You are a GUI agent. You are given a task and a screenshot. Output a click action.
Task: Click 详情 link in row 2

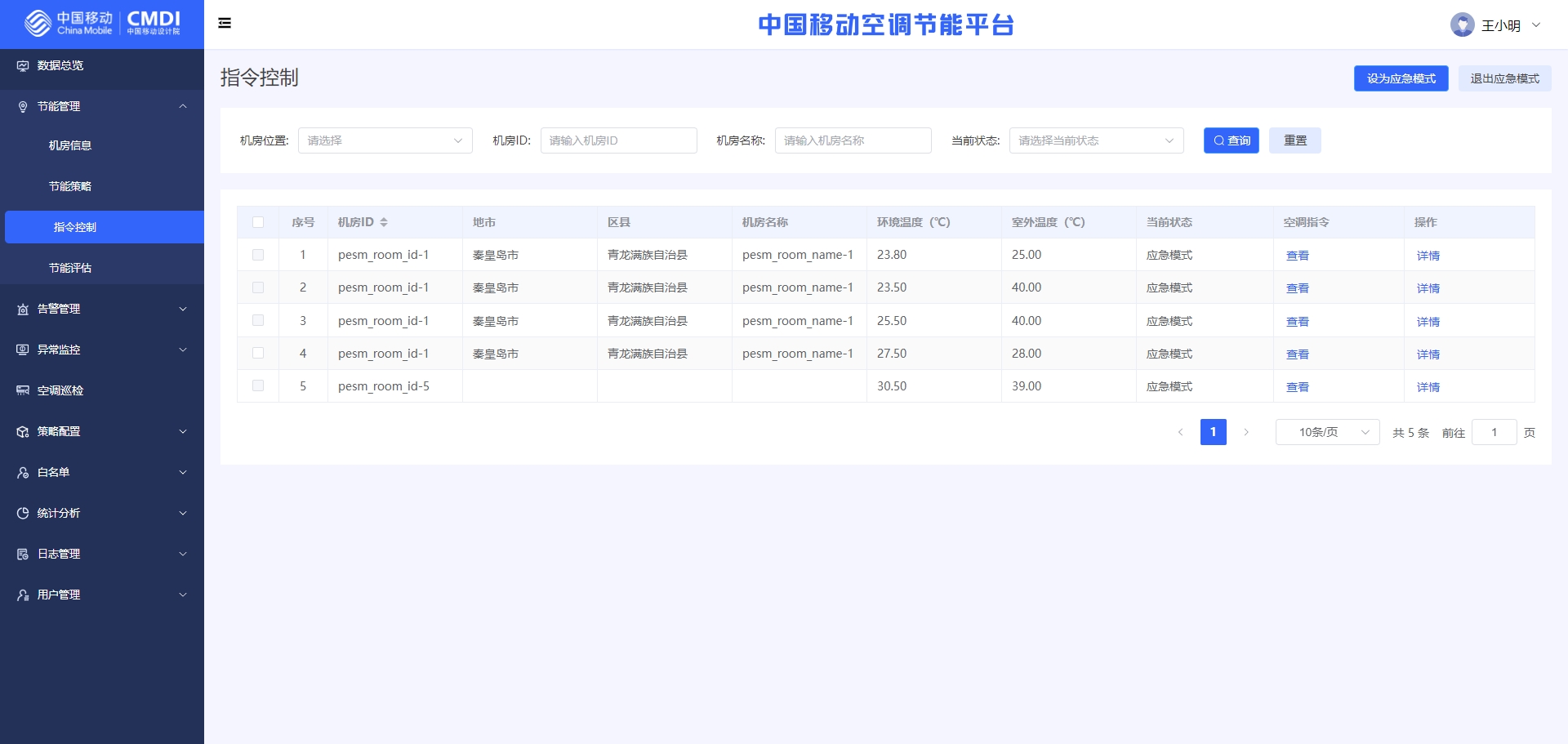coord(1428,288)
